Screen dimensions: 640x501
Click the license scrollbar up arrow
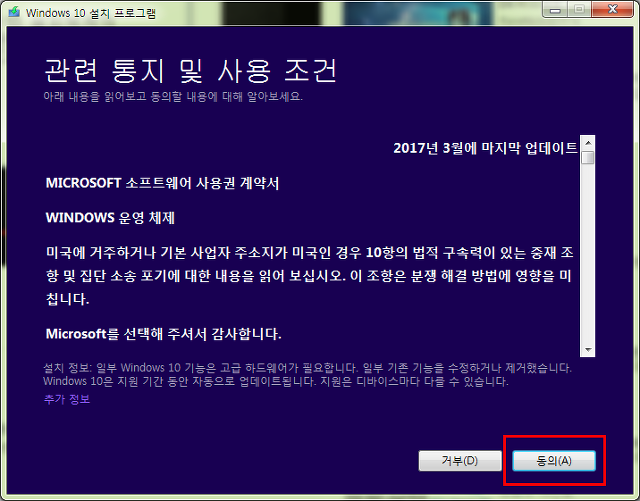coord(588,143)
